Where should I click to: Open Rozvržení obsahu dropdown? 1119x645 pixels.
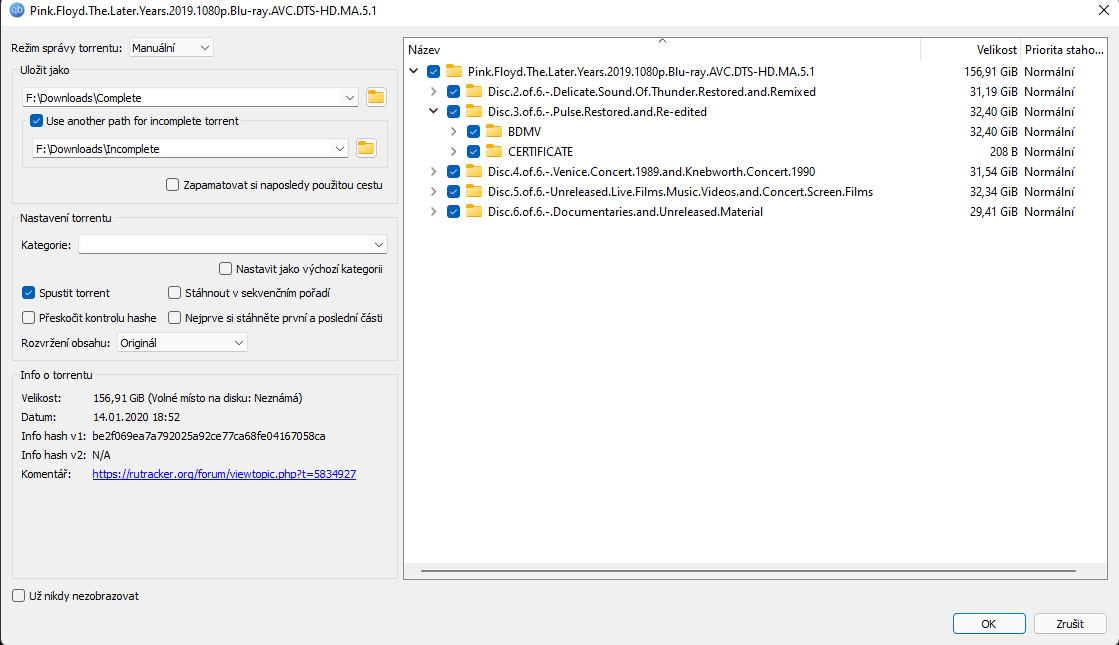[x=182, y=343]
